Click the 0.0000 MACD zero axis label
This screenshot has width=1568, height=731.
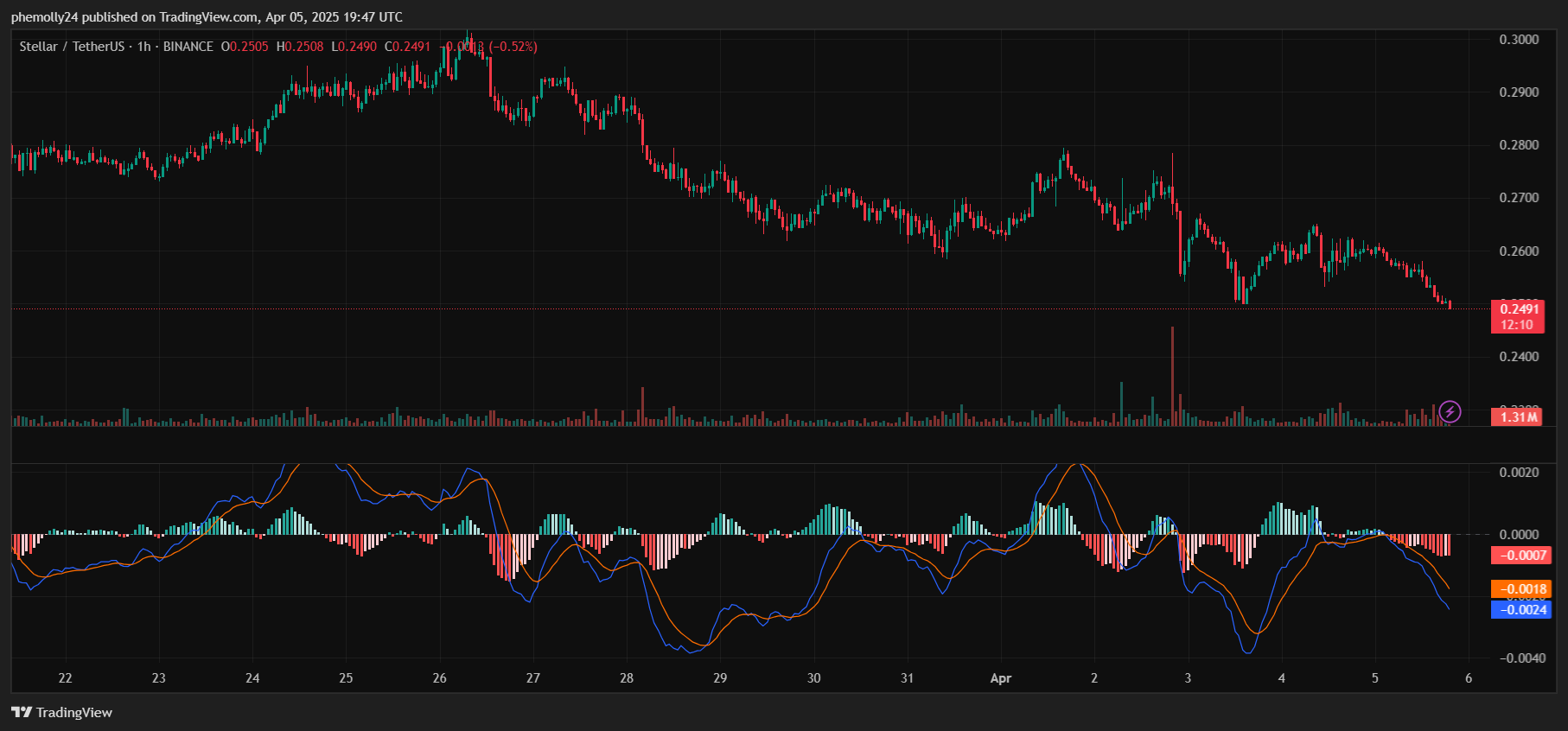coord(1518,535)
